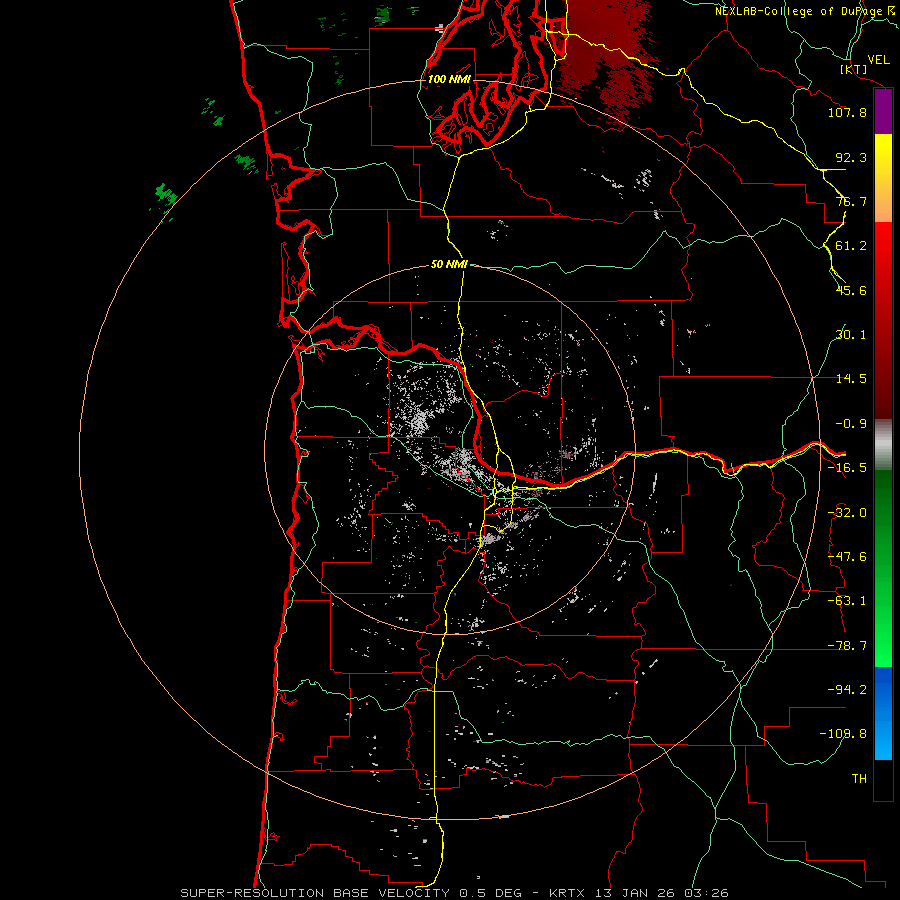900x900 pixels.
Task: Click the 107.8 legend value
Action: coord(847,112)
